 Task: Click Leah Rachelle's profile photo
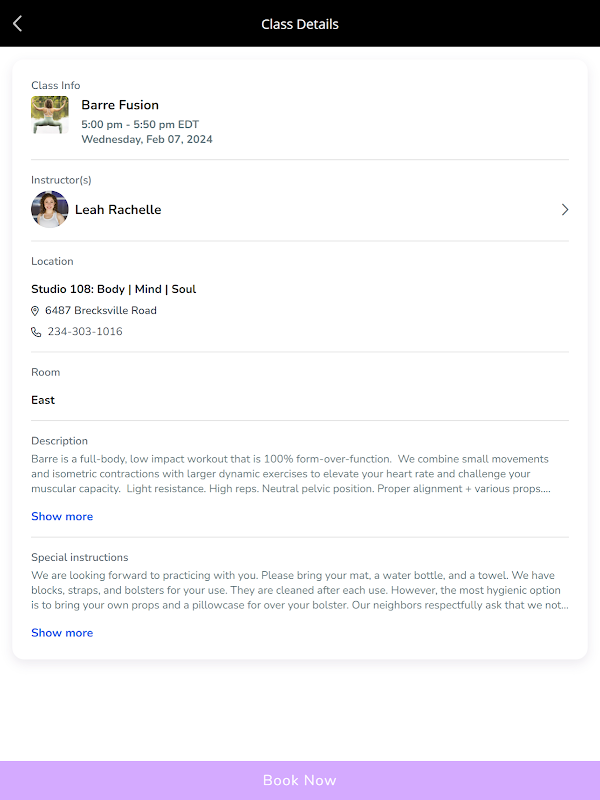[50, 210]
